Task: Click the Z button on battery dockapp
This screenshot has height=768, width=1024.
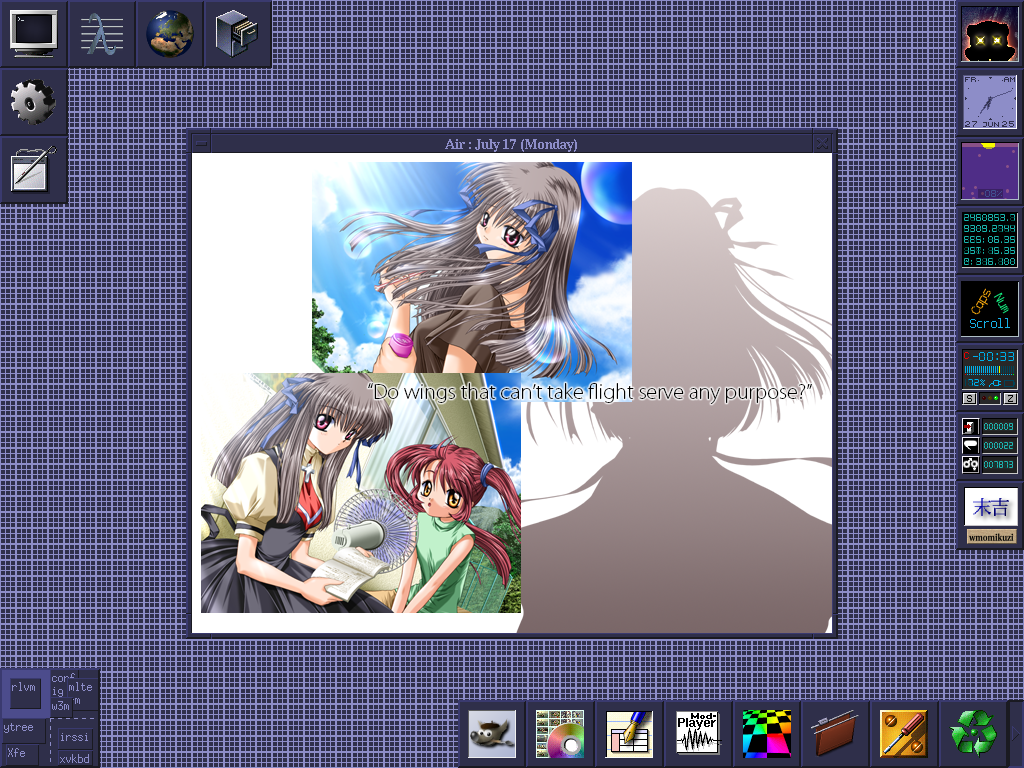Action: pos(1010,398)
